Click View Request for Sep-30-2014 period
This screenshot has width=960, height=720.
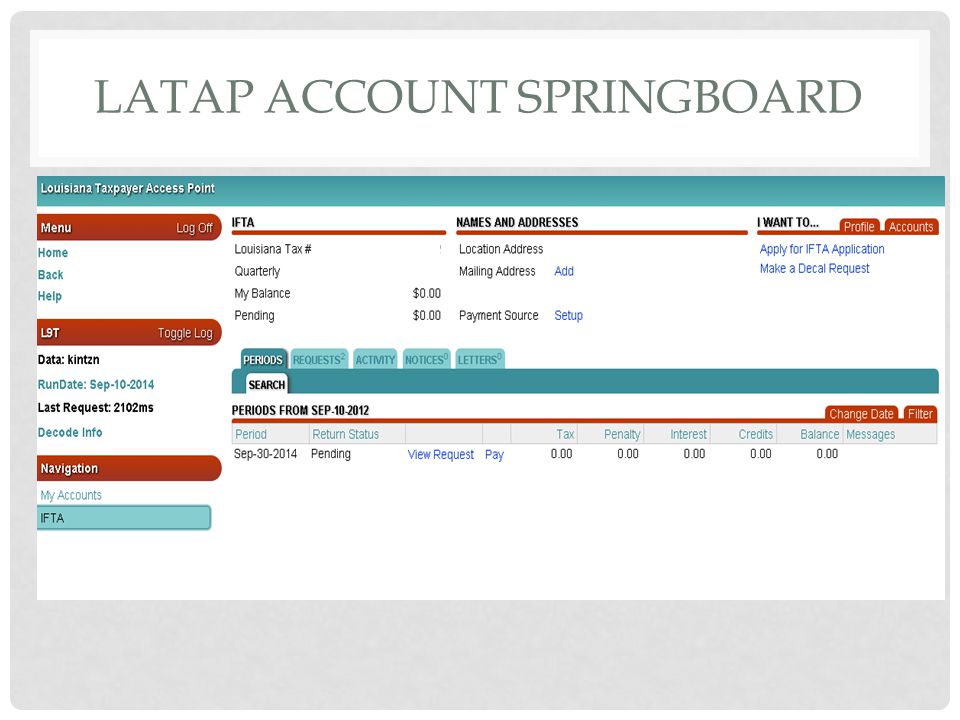[441, 454]
